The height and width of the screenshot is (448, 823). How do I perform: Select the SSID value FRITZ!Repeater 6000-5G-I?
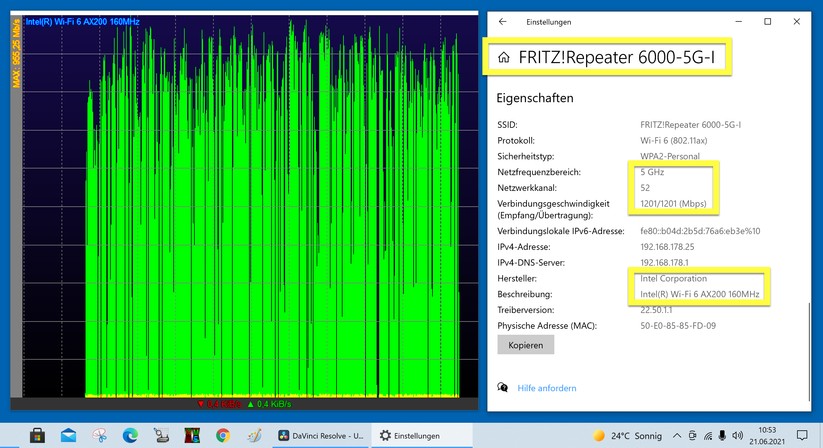(690, 125)
